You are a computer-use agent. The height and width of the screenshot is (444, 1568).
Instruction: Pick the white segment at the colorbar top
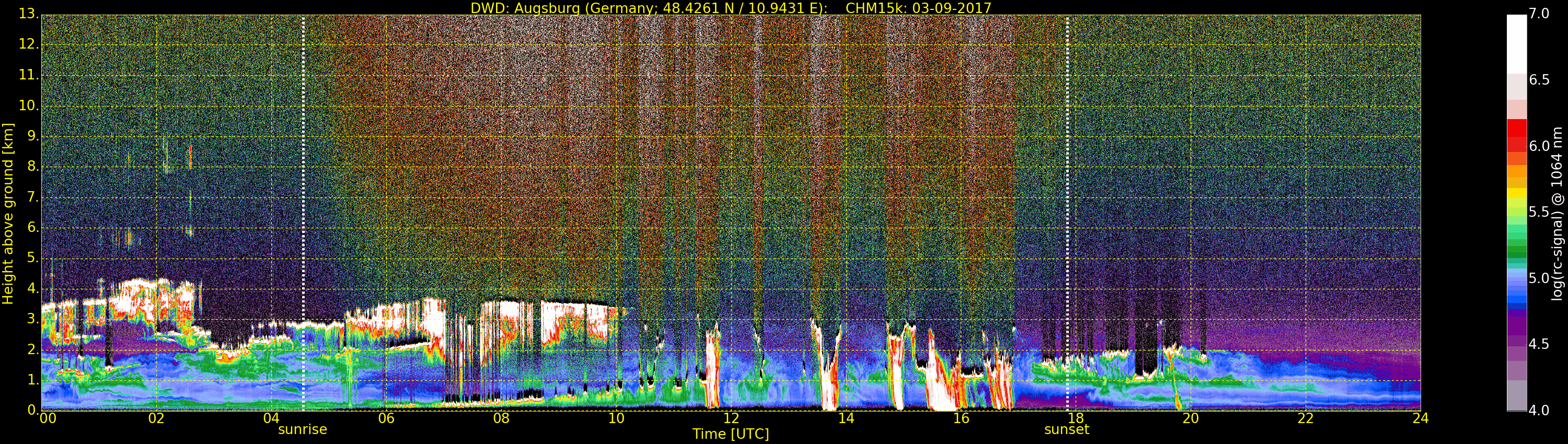coord(1516,44)
